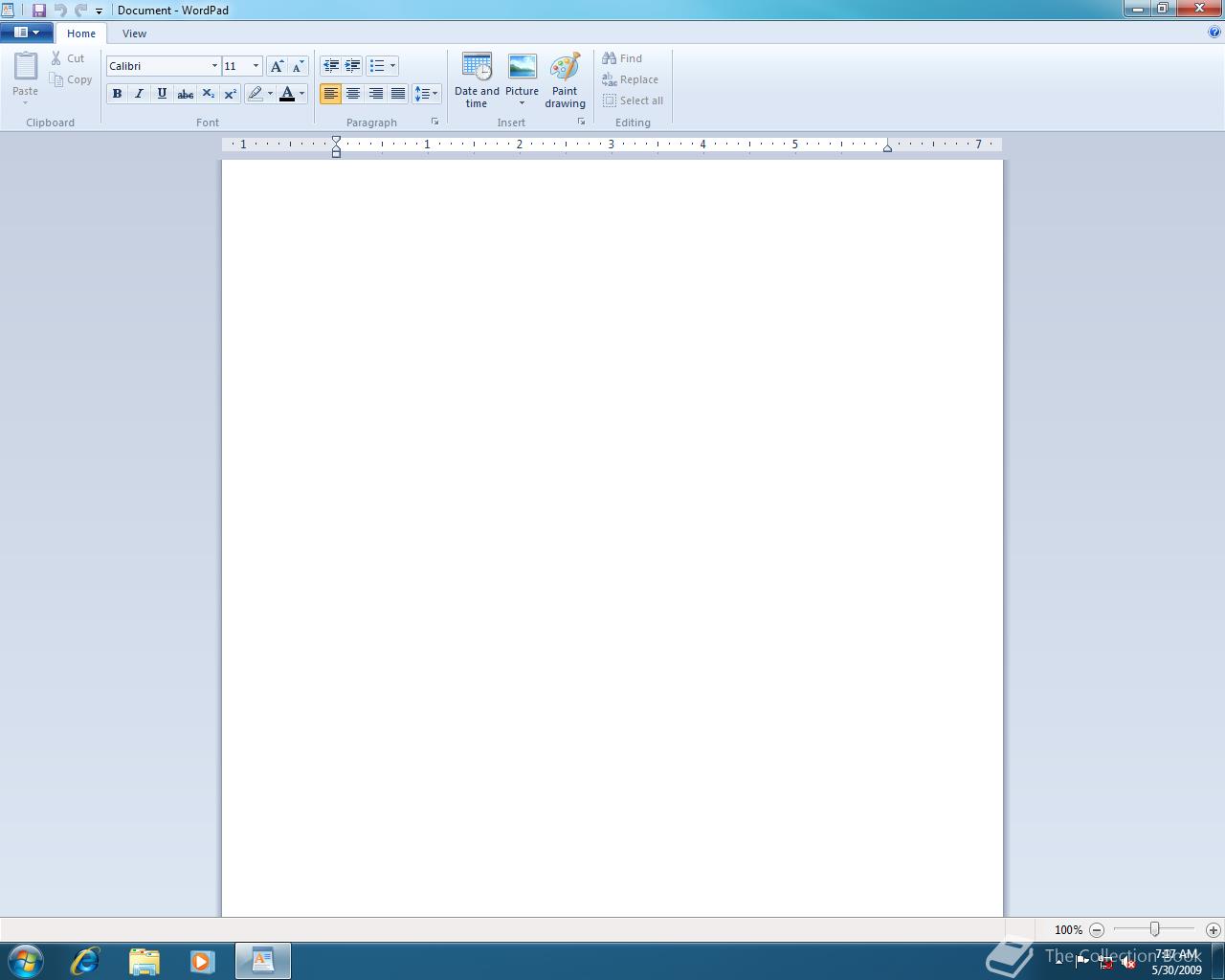Open Customize Quick Access Toolbar arrow
The image size is (1225, 980).
pyautogui.click(x=99, y=11)
